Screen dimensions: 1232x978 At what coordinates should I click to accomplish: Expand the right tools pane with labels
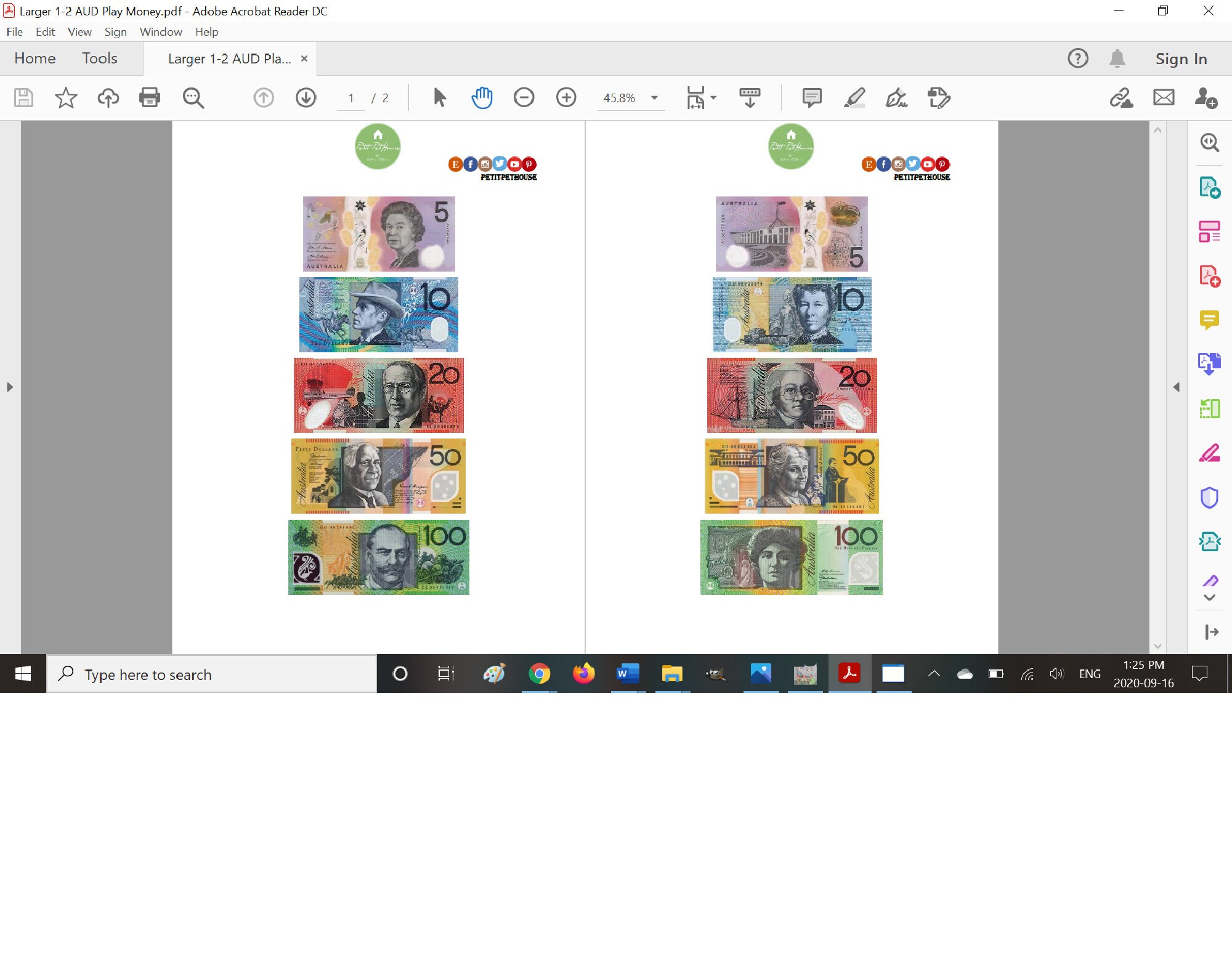[x=1212, y=632]
